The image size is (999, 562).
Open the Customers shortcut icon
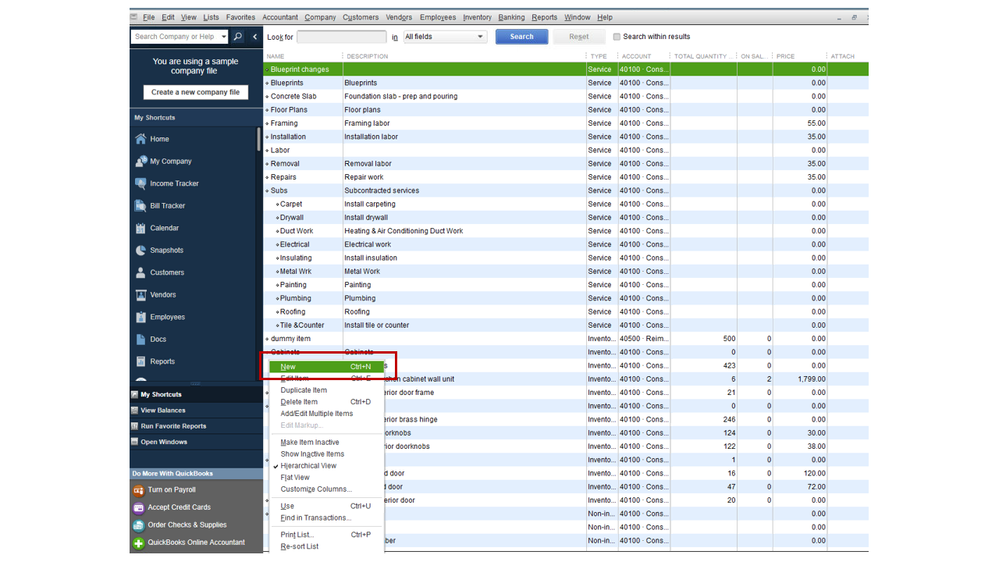pos(141,273)
